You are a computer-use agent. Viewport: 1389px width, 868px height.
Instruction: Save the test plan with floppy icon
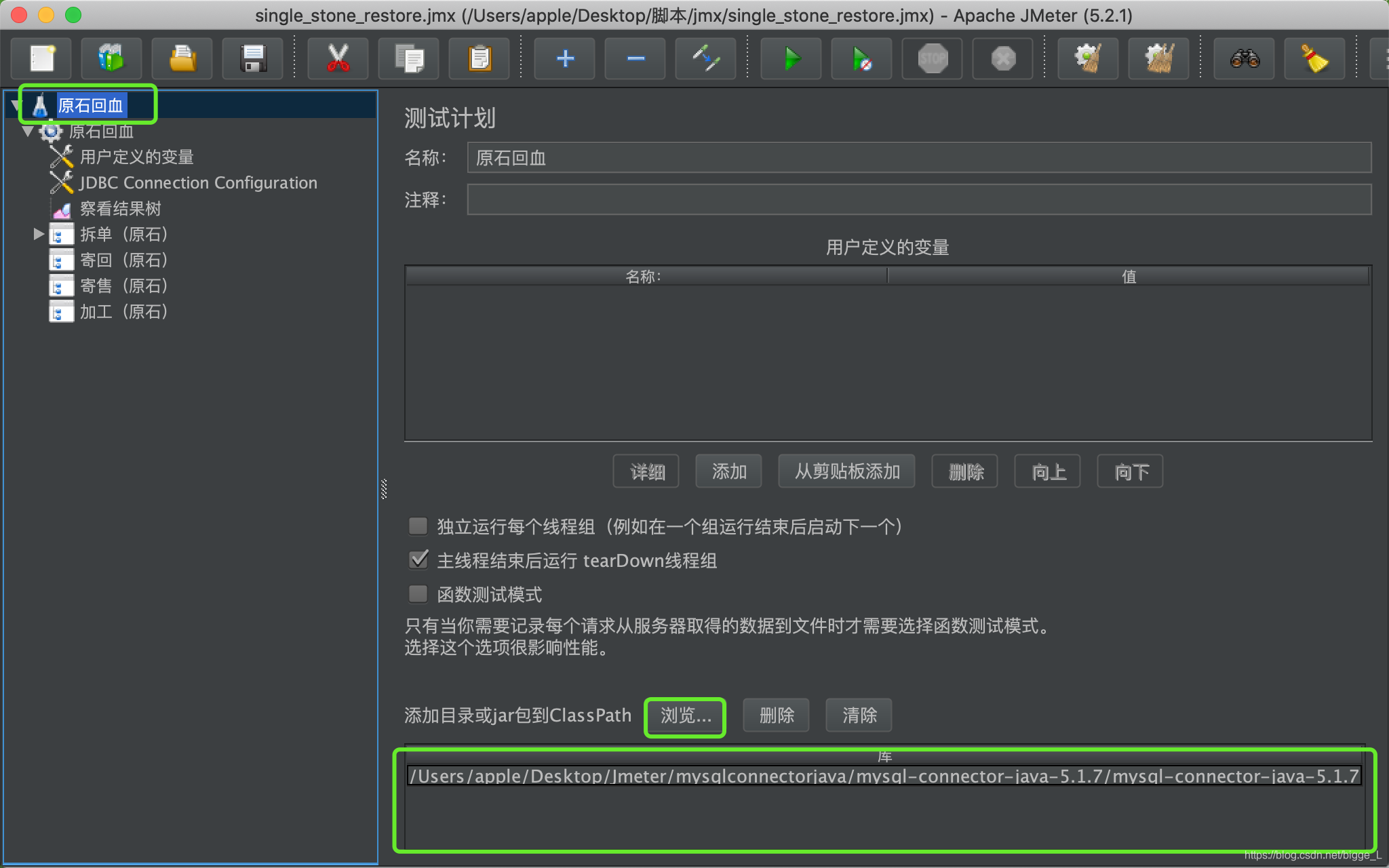tap(253, 58)
